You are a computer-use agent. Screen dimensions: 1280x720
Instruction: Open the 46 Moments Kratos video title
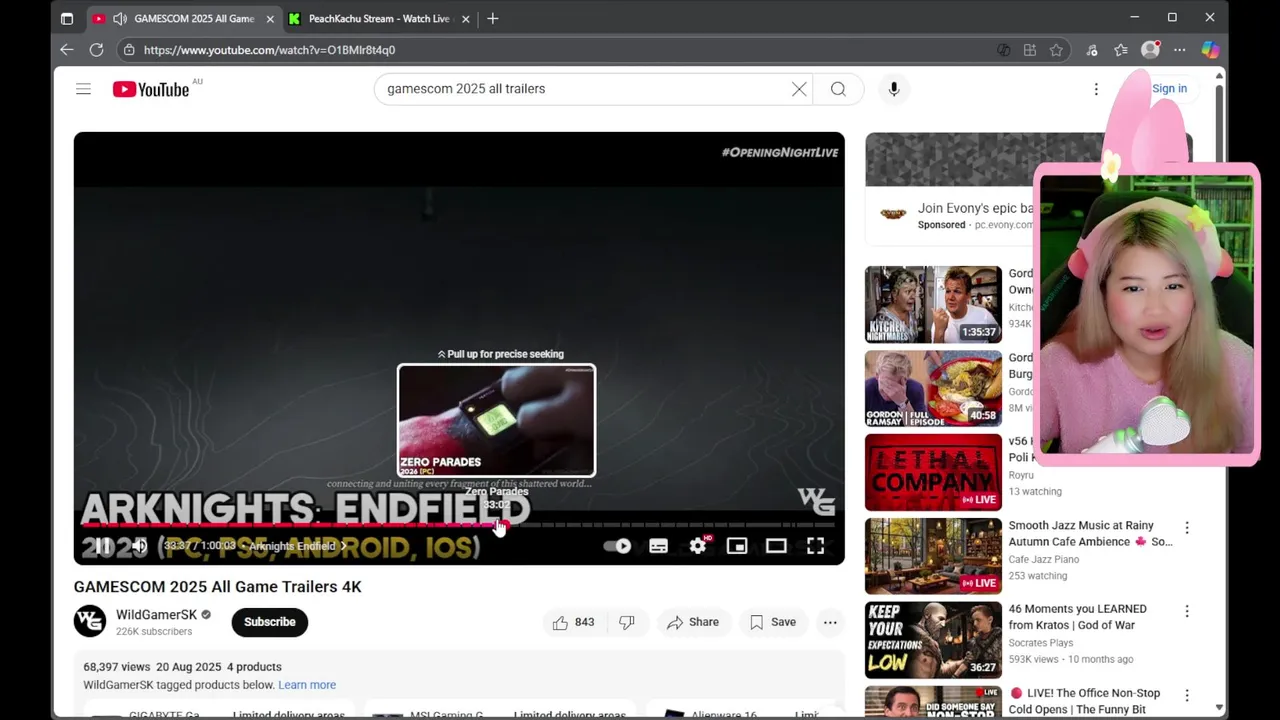pyautogui.click(x=1078, y=617)
